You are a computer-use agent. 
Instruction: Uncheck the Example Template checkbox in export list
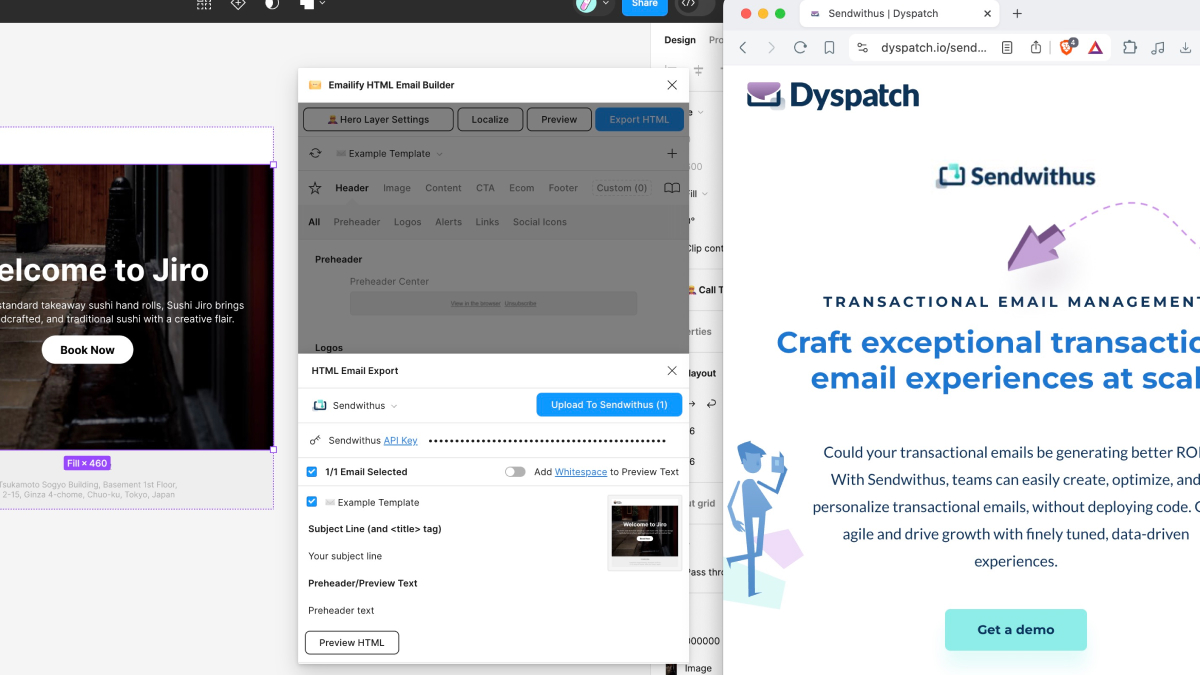[312, 502]
